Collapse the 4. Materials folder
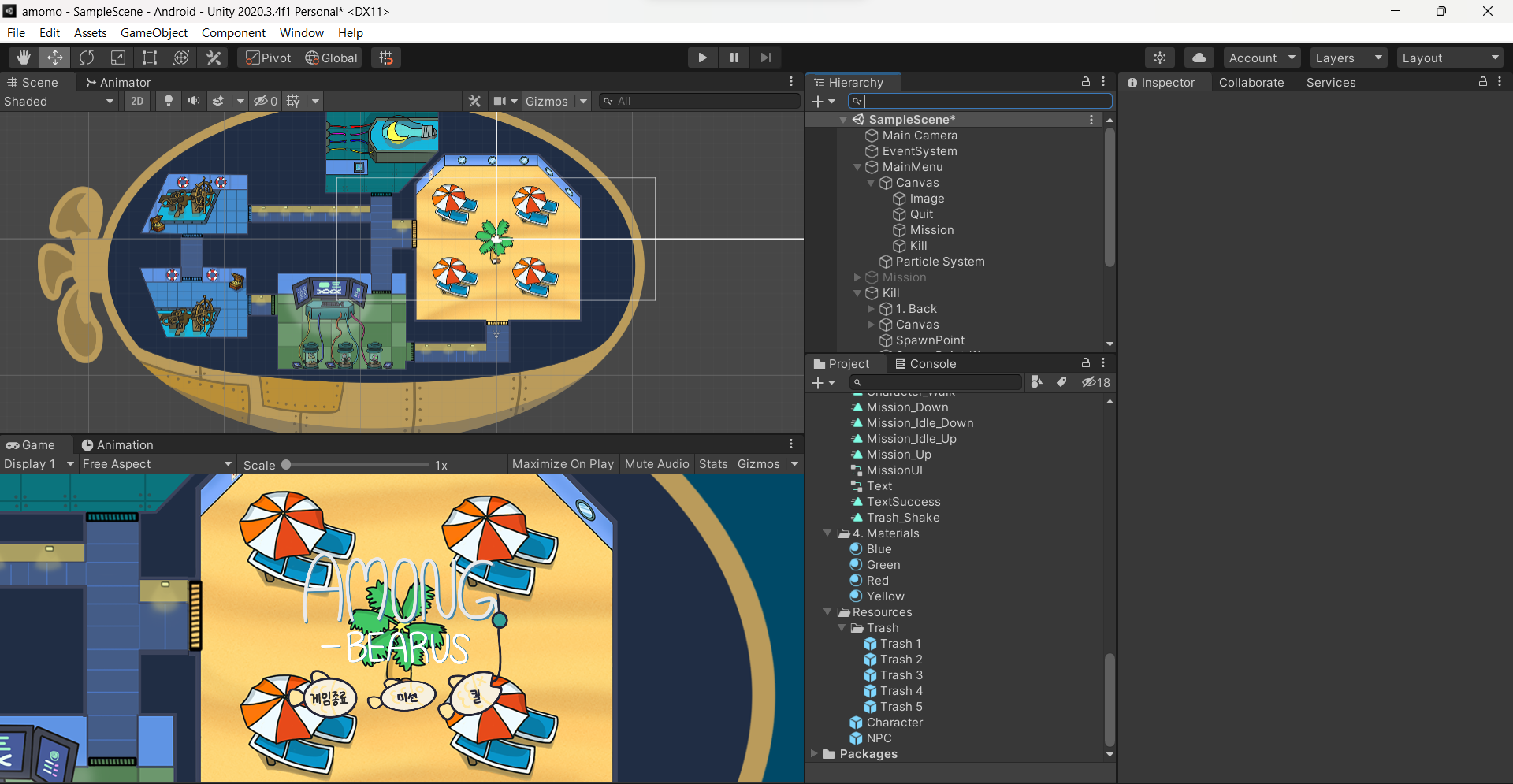Viewport: 1513px width, 784px height. point(827,533)
